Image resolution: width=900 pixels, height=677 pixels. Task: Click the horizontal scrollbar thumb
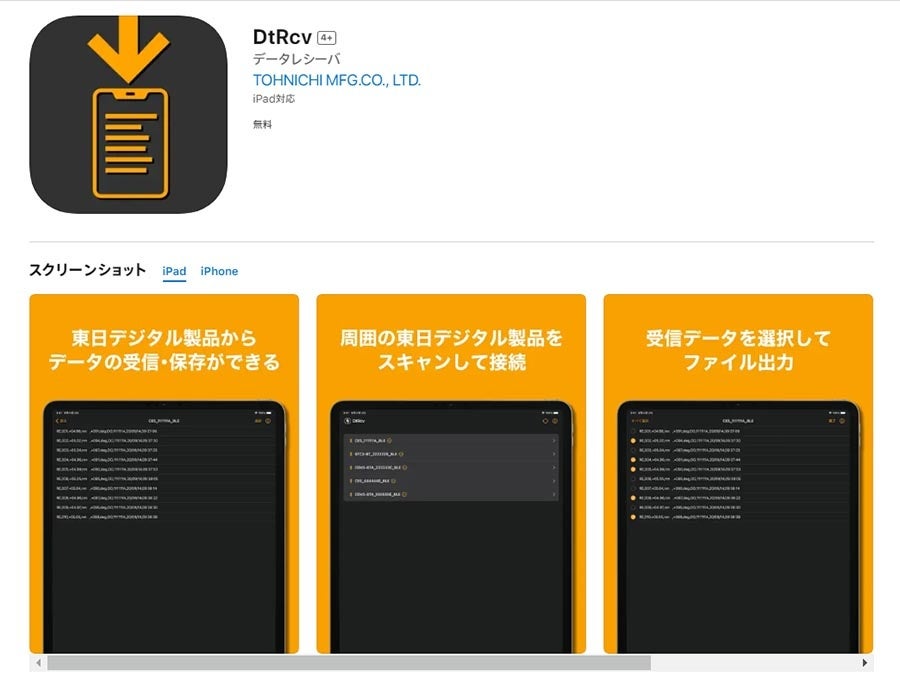[x=349, y=663]
